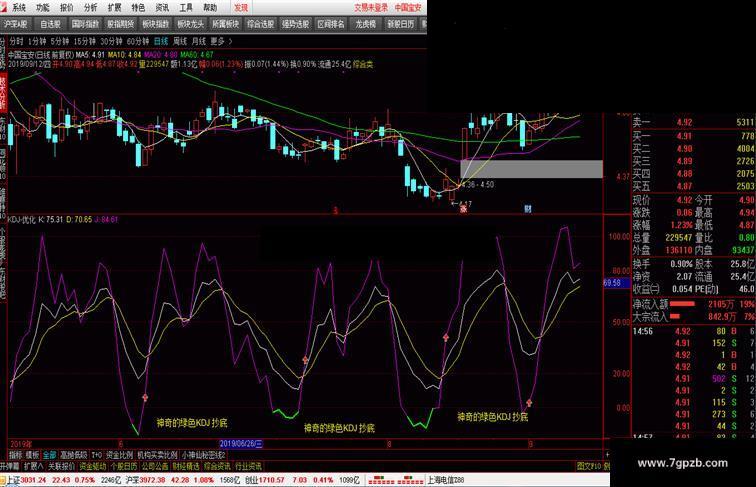The image size is (756, 487).
Task: Select the 周线 chart period
Action: click(180, 41)
